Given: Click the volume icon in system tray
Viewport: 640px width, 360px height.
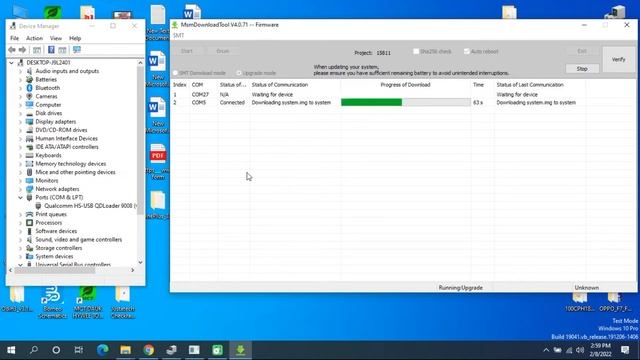Looking at the screenshot, I should point(580,350).
